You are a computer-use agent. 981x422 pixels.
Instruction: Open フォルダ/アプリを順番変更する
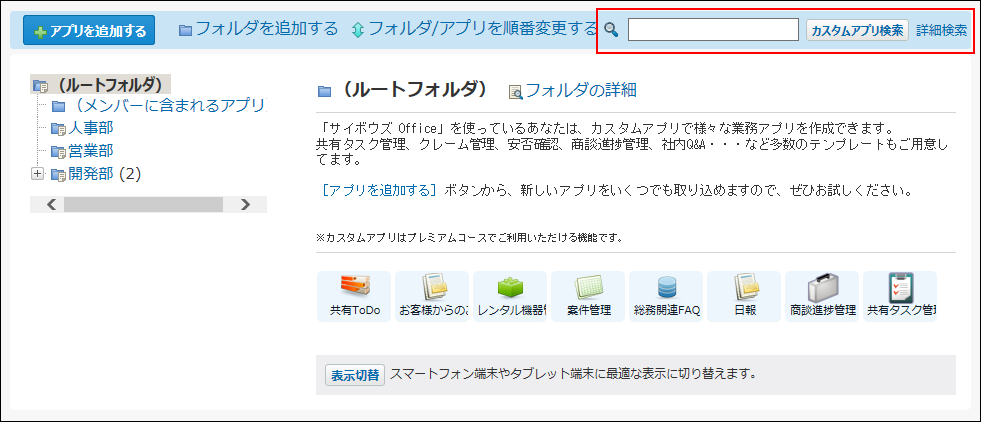pyautogui.click(x=481, y=29)
